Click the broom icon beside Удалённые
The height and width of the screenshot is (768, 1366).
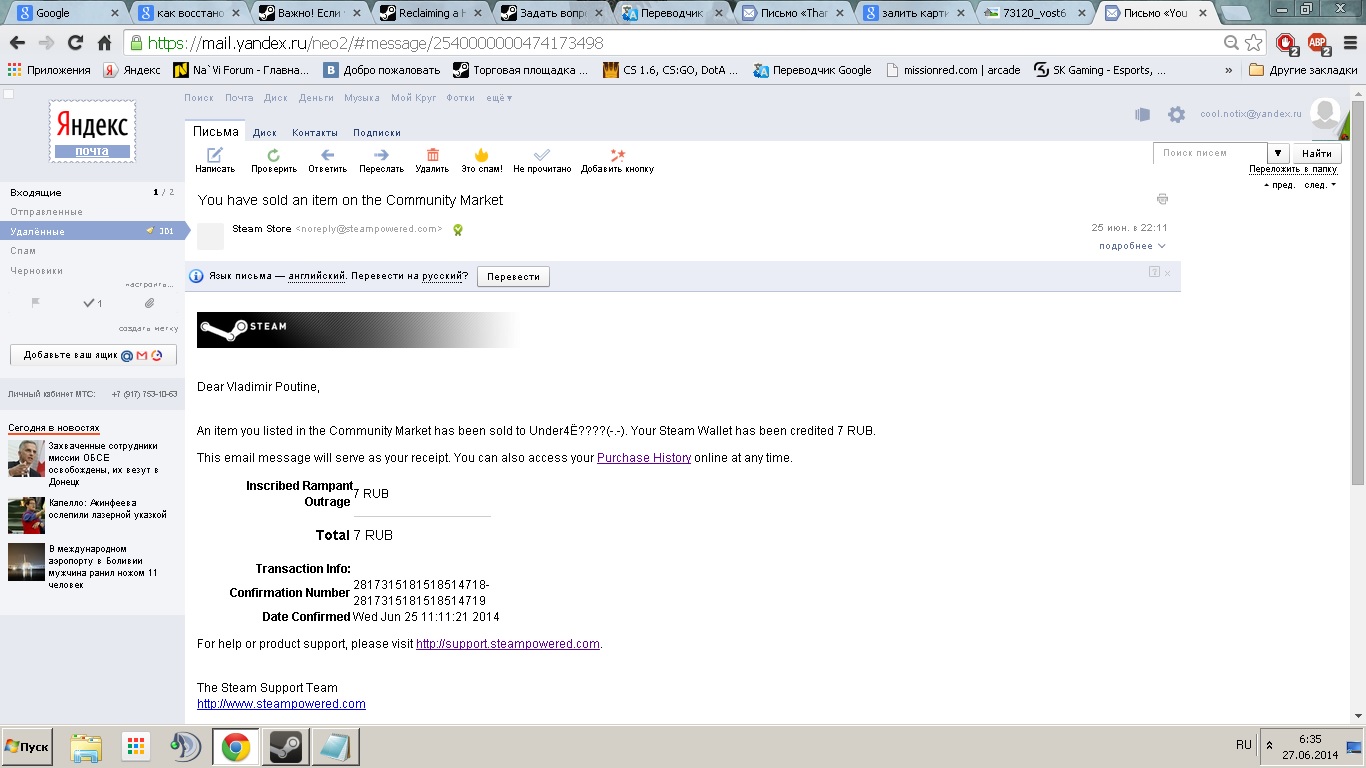click(x=150, y=231)
